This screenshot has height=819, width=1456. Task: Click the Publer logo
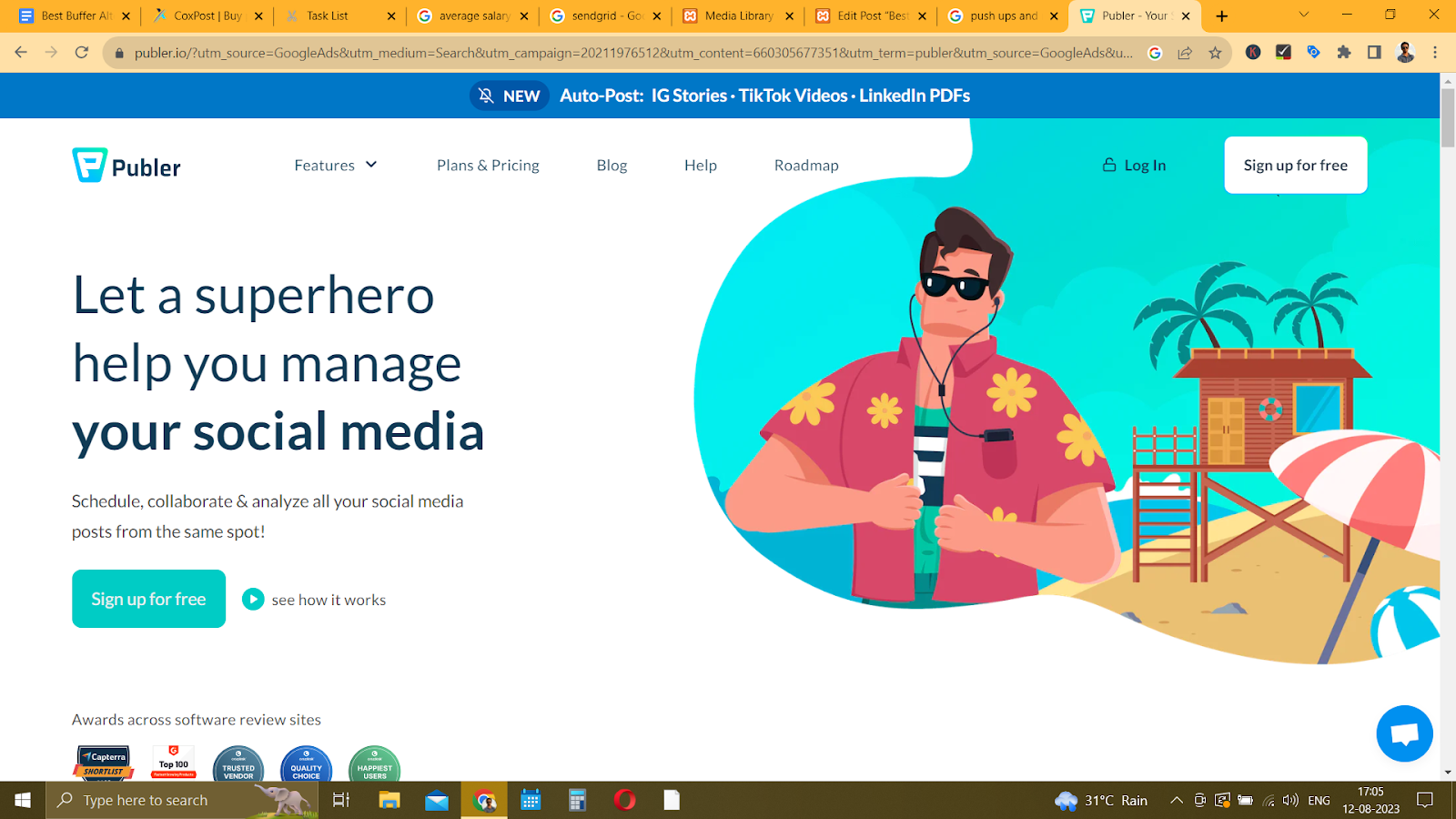tap(126, 166)
